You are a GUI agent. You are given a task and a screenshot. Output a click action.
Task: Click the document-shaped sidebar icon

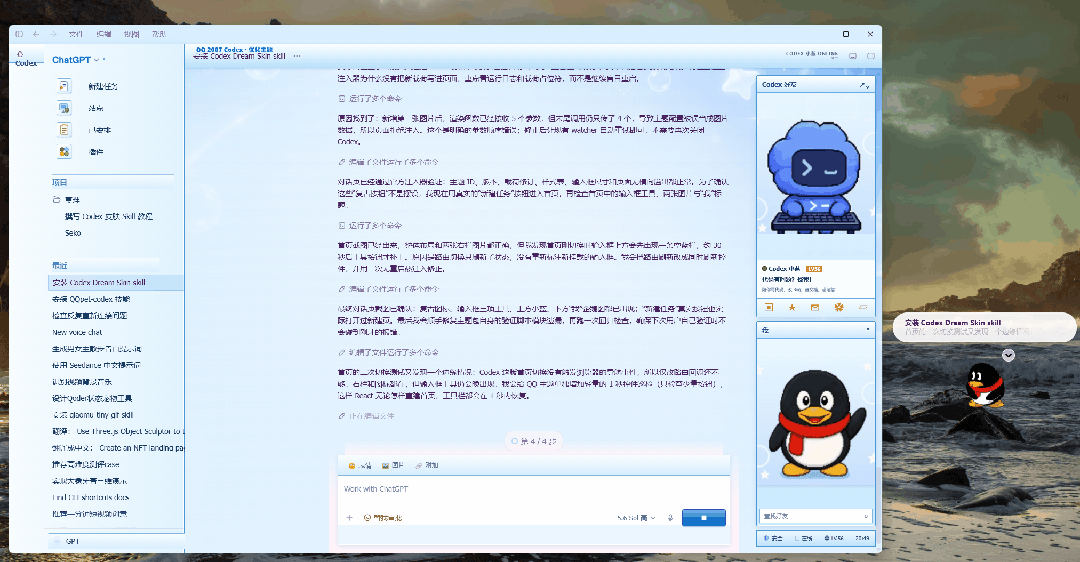(x=64, y=129)
